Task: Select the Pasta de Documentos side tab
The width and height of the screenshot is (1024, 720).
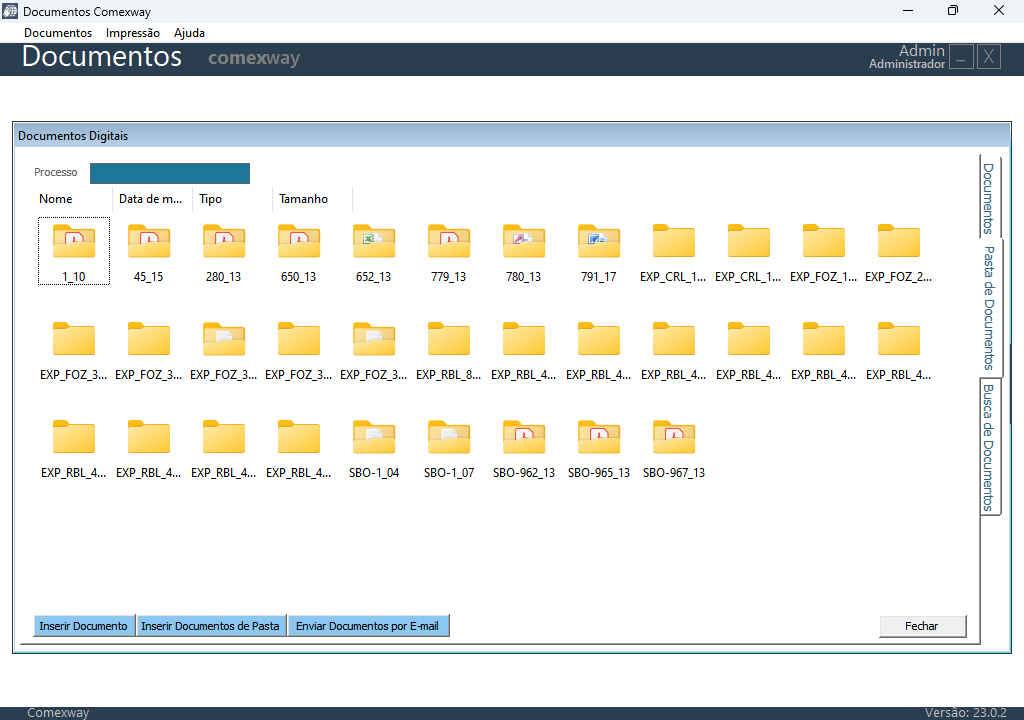Action: (990, 308)
